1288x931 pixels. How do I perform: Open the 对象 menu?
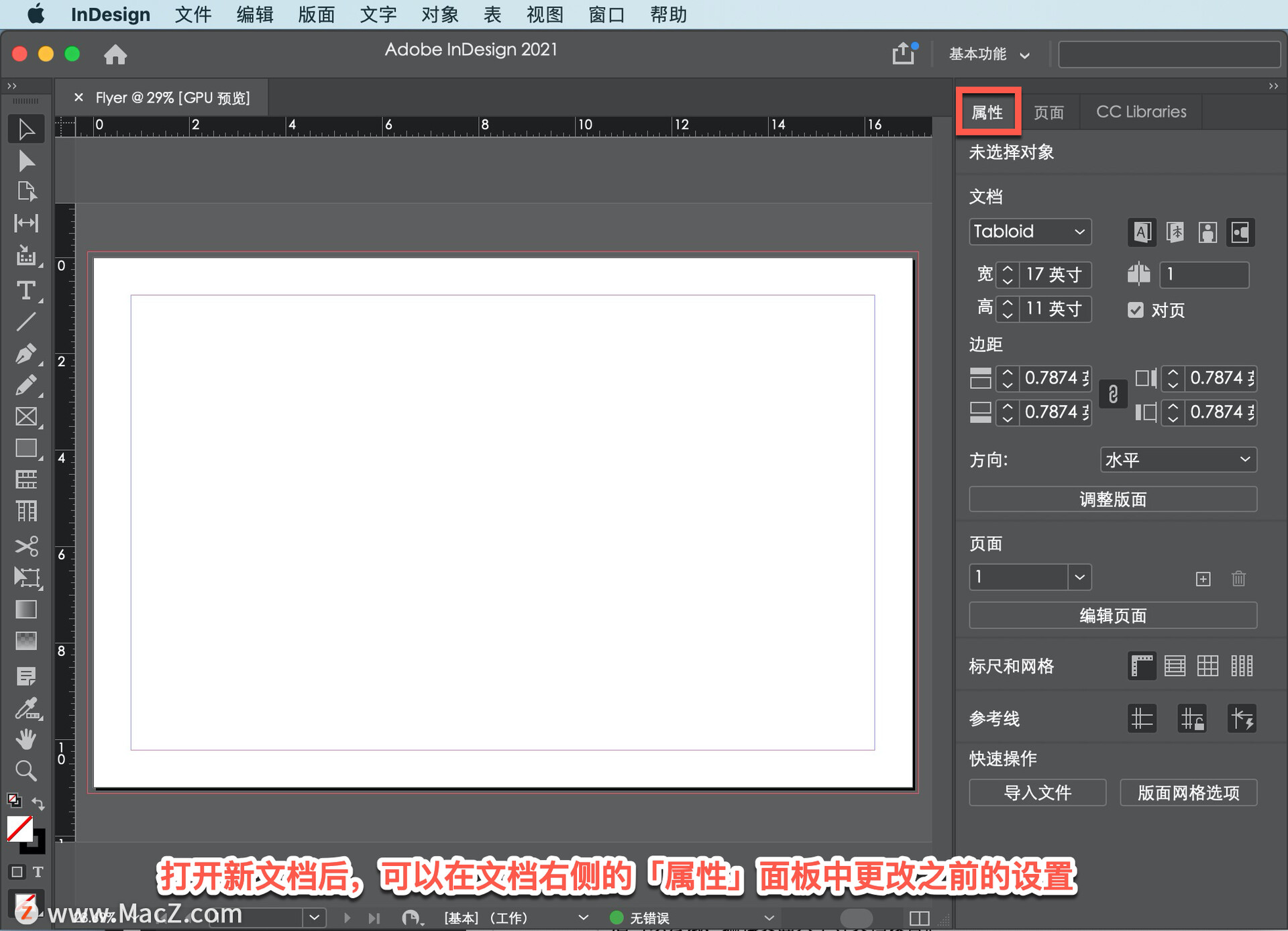coord(439,14)
